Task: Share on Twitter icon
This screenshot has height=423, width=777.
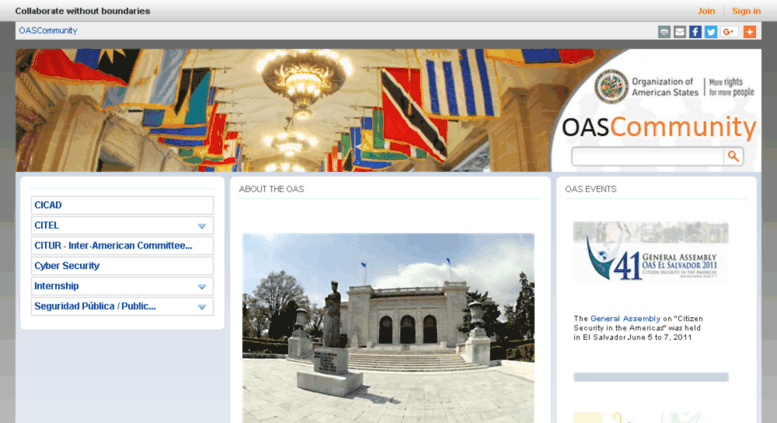Action: 711,32
